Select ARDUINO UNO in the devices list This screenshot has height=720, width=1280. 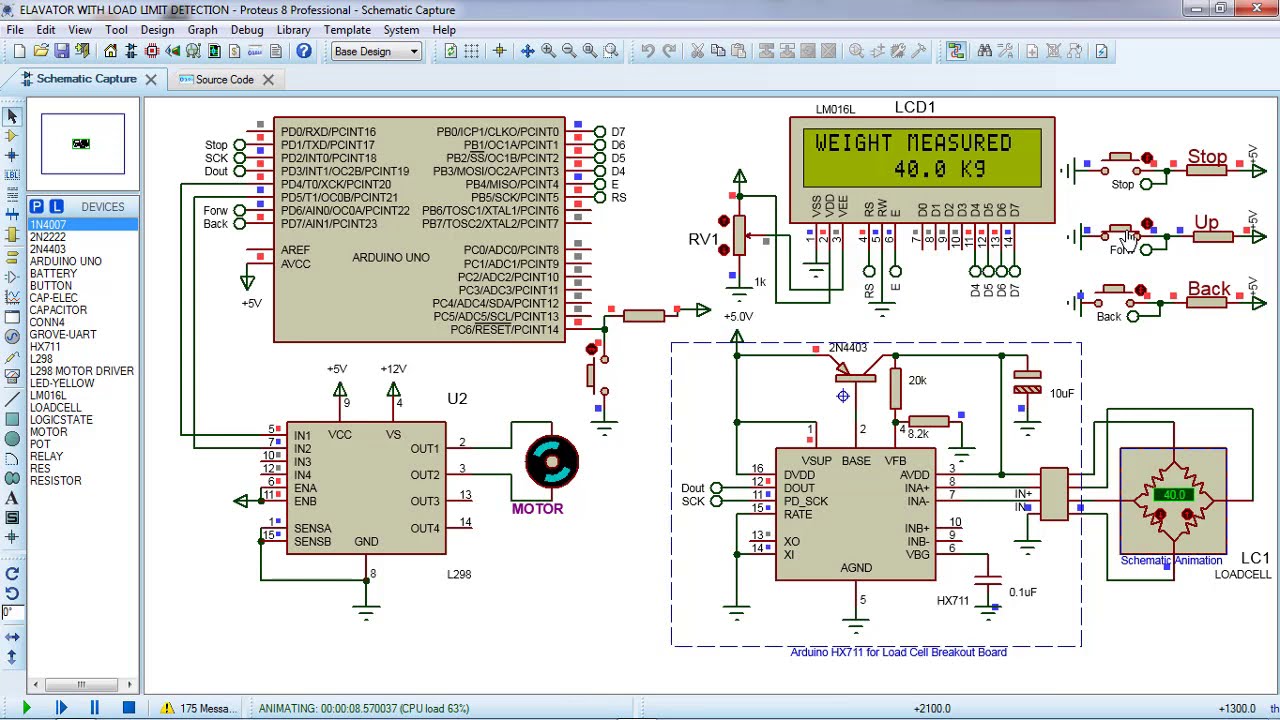65,261
